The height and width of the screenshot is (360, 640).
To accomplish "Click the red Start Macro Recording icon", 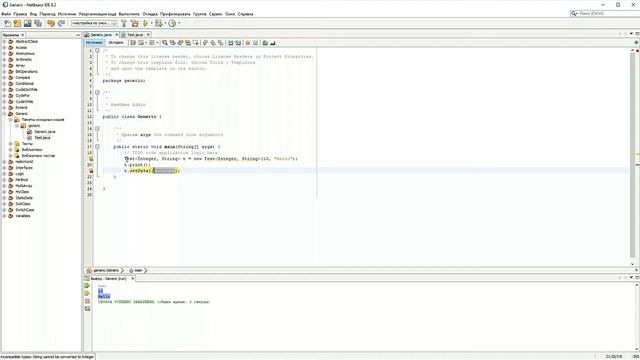I will pos(247,42).
